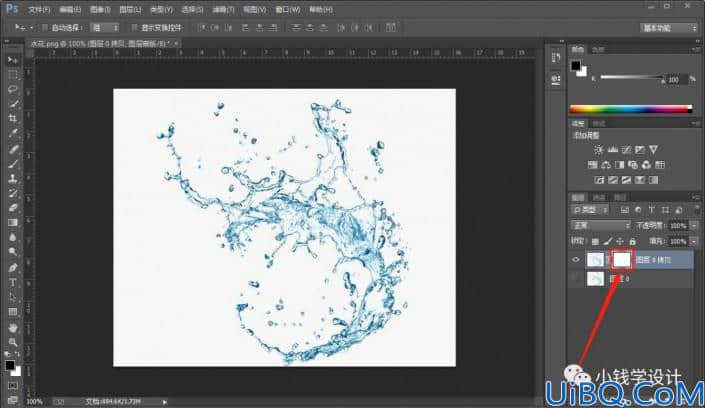Select the History Brush tool
This screenshot has height=408, width=705.
[x=13, y=193]
